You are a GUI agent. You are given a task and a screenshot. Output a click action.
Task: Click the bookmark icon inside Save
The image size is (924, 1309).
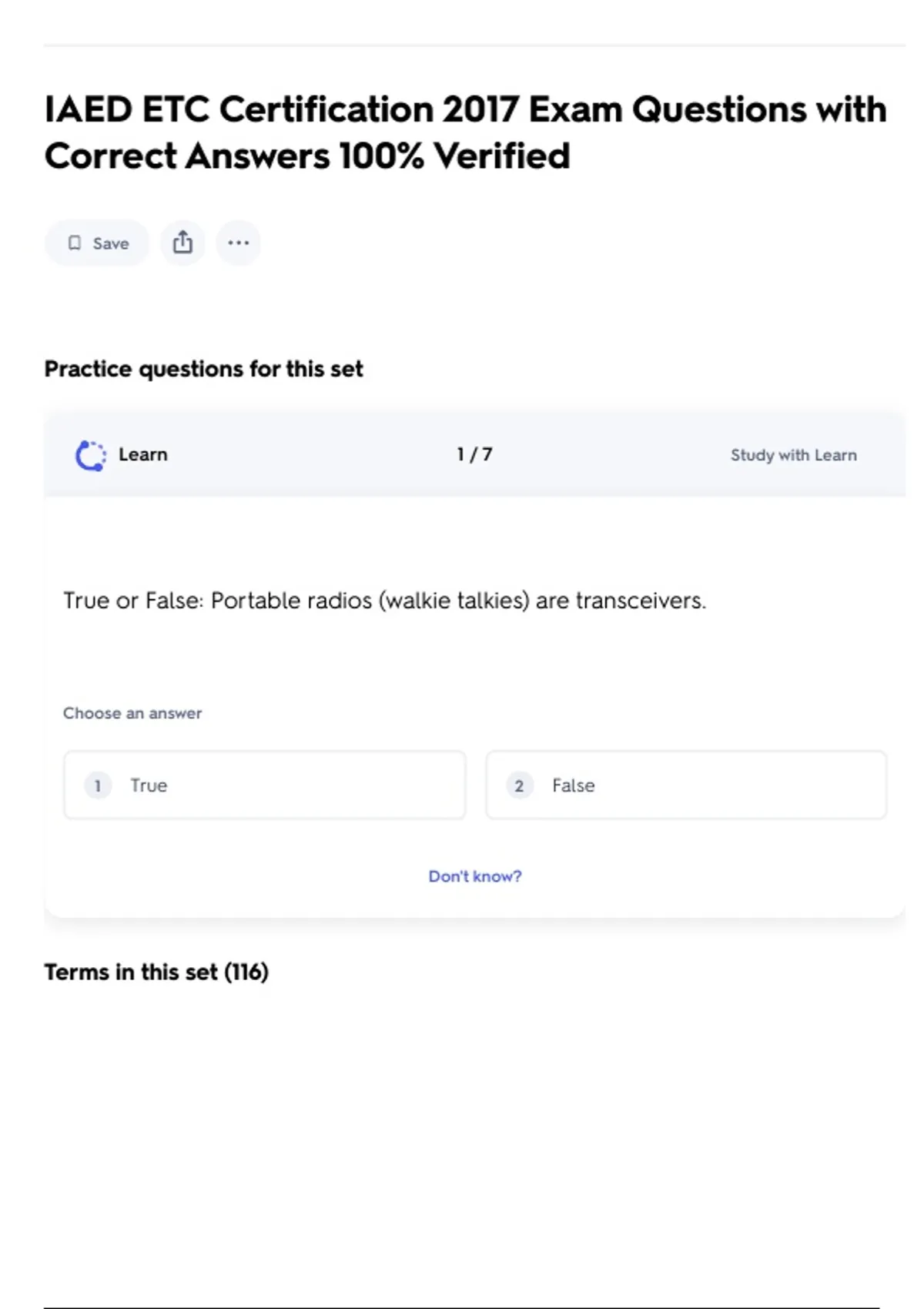(75, 243)
